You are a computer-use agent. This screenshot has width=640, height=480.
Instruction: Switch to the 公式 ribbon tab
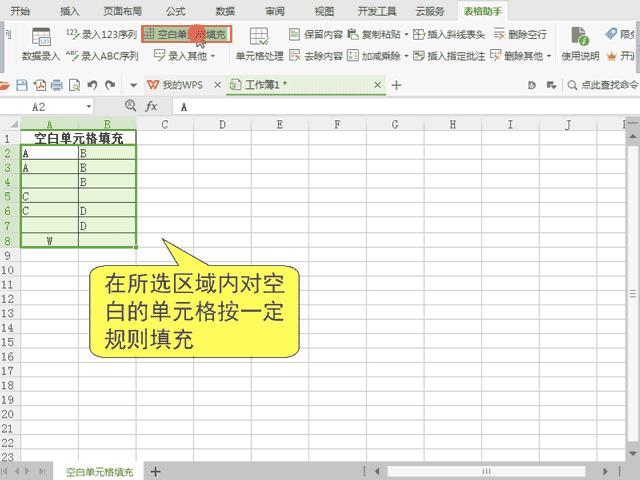[176, 11]
